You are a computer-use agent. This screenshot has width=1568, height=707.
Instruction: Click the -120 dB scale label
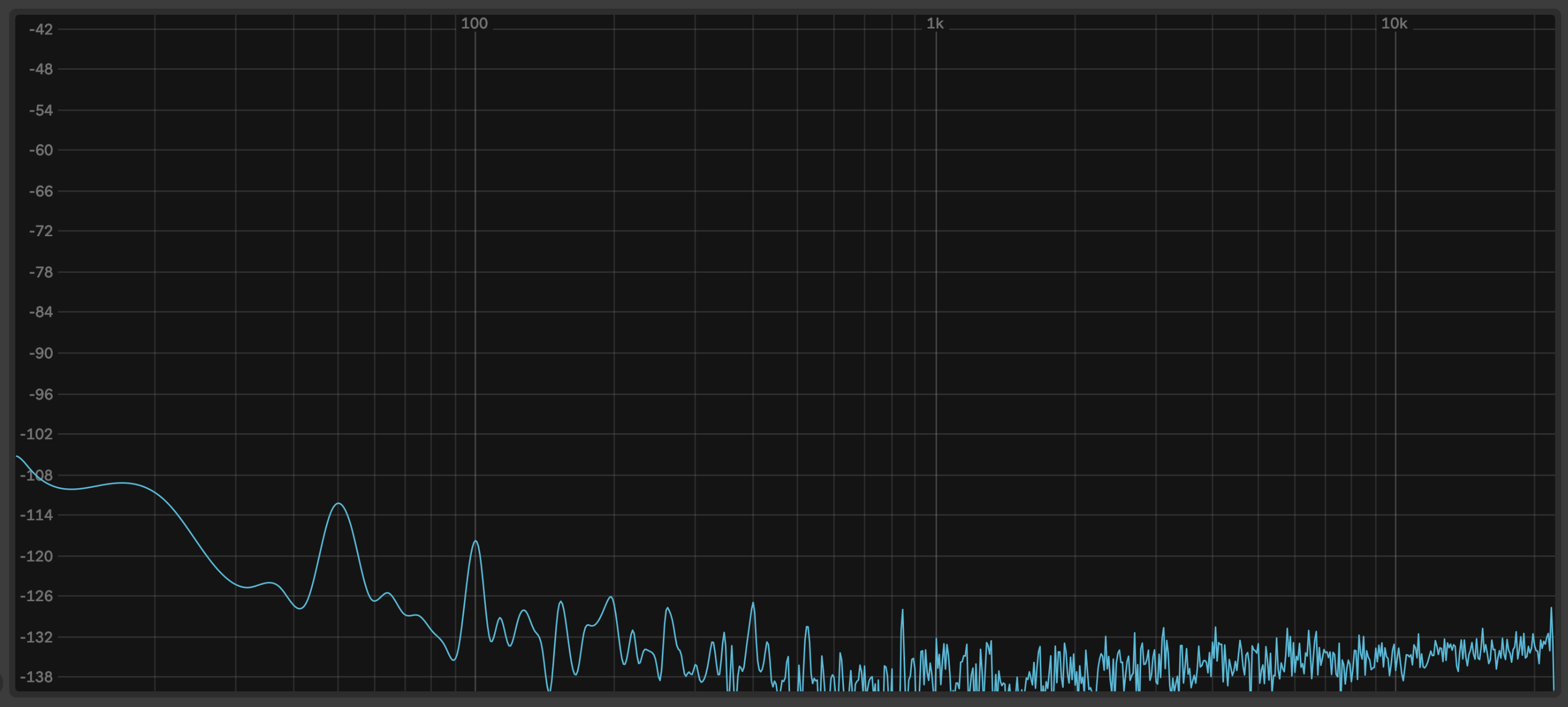pos(37,556)
